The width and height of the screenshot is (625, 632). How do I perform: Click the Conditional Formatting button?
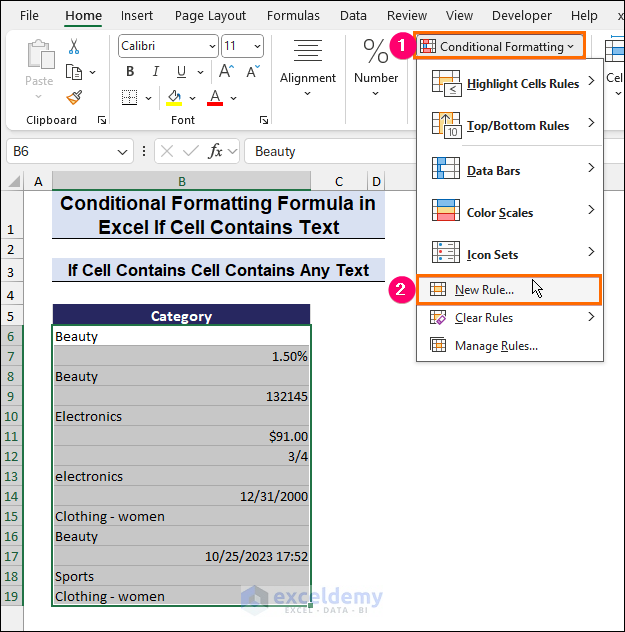click(499, 46)
